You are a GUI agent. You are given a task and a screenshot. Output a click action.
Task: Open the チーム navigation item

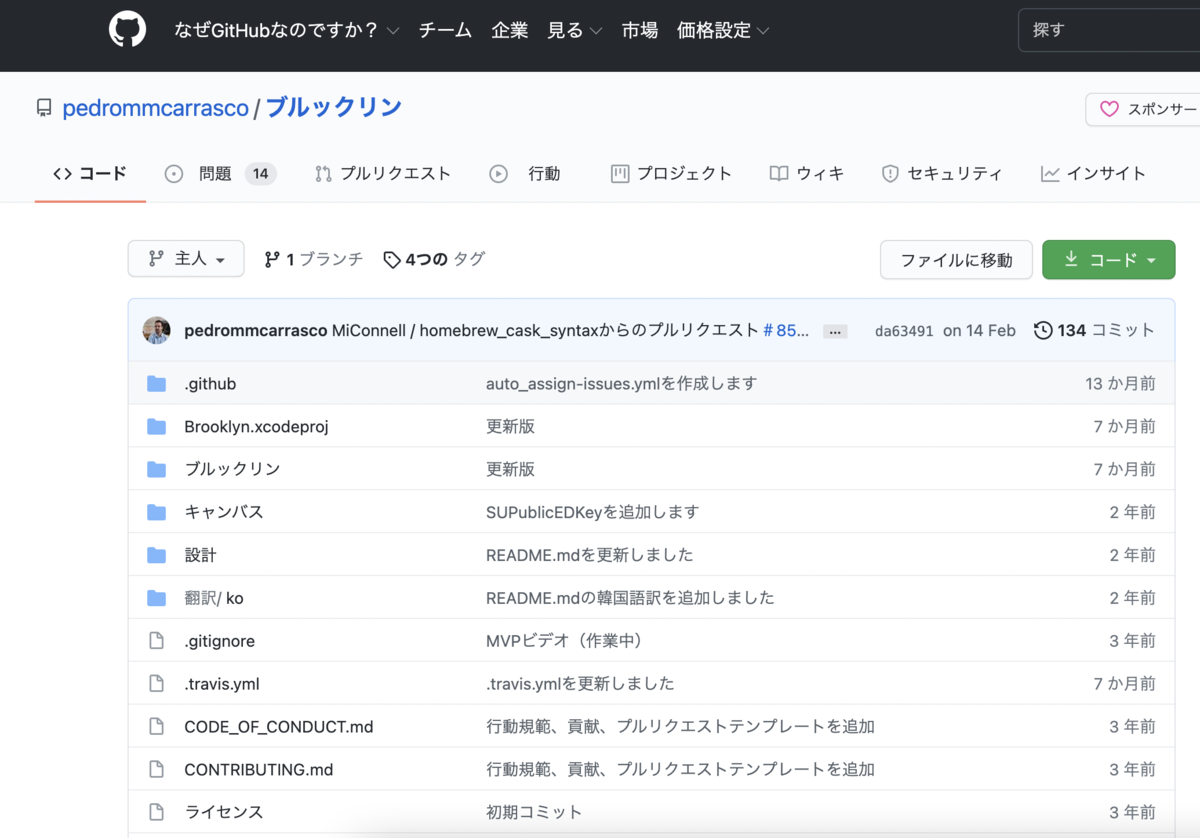pyautogui.click(x=445, y=30)
